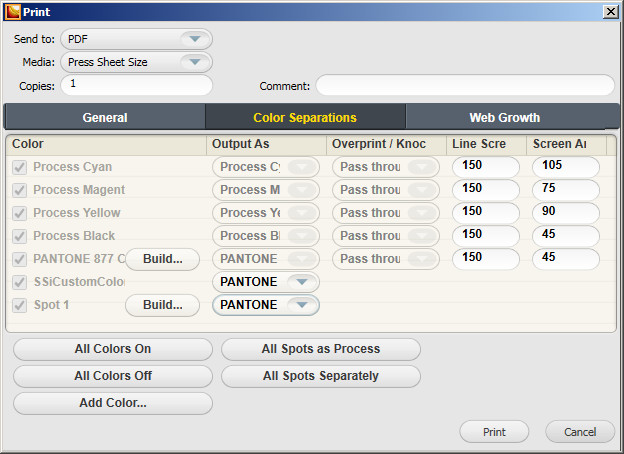Toggle the Spot 1 color checkbox
The image size is (624, 454).
coord(19,305)
